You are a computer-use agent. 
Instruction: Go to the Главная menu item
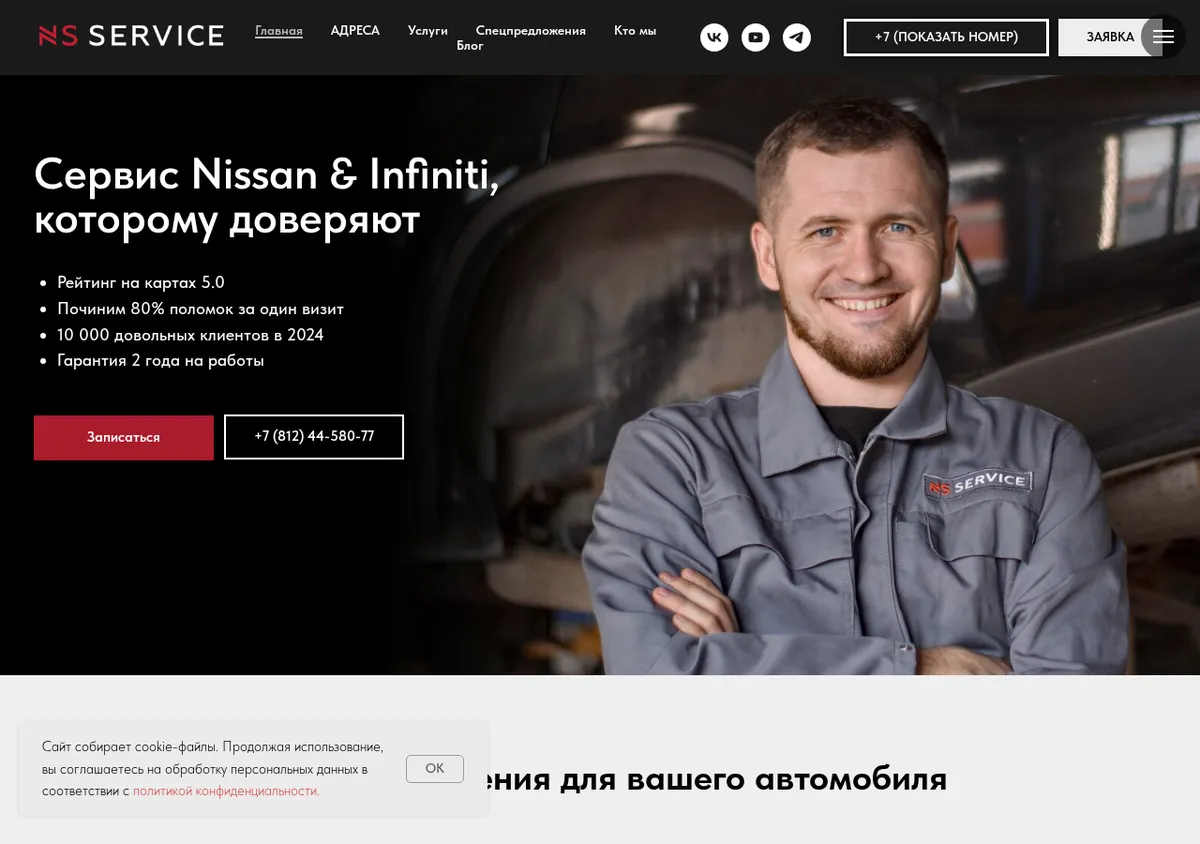click(279, 31)
